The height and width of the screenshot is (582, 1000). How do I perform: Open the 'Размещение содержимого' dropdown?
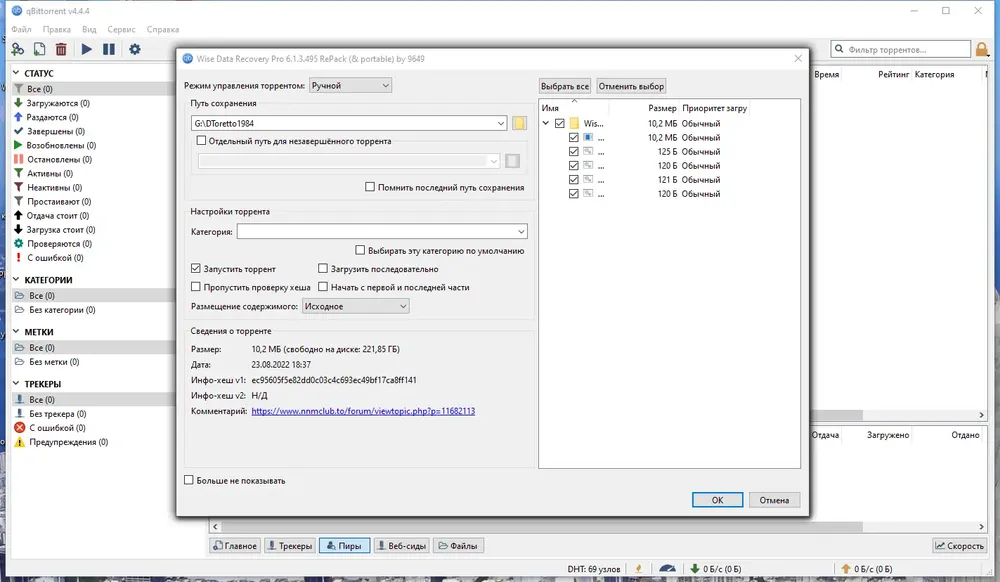[x=355, y=306]
